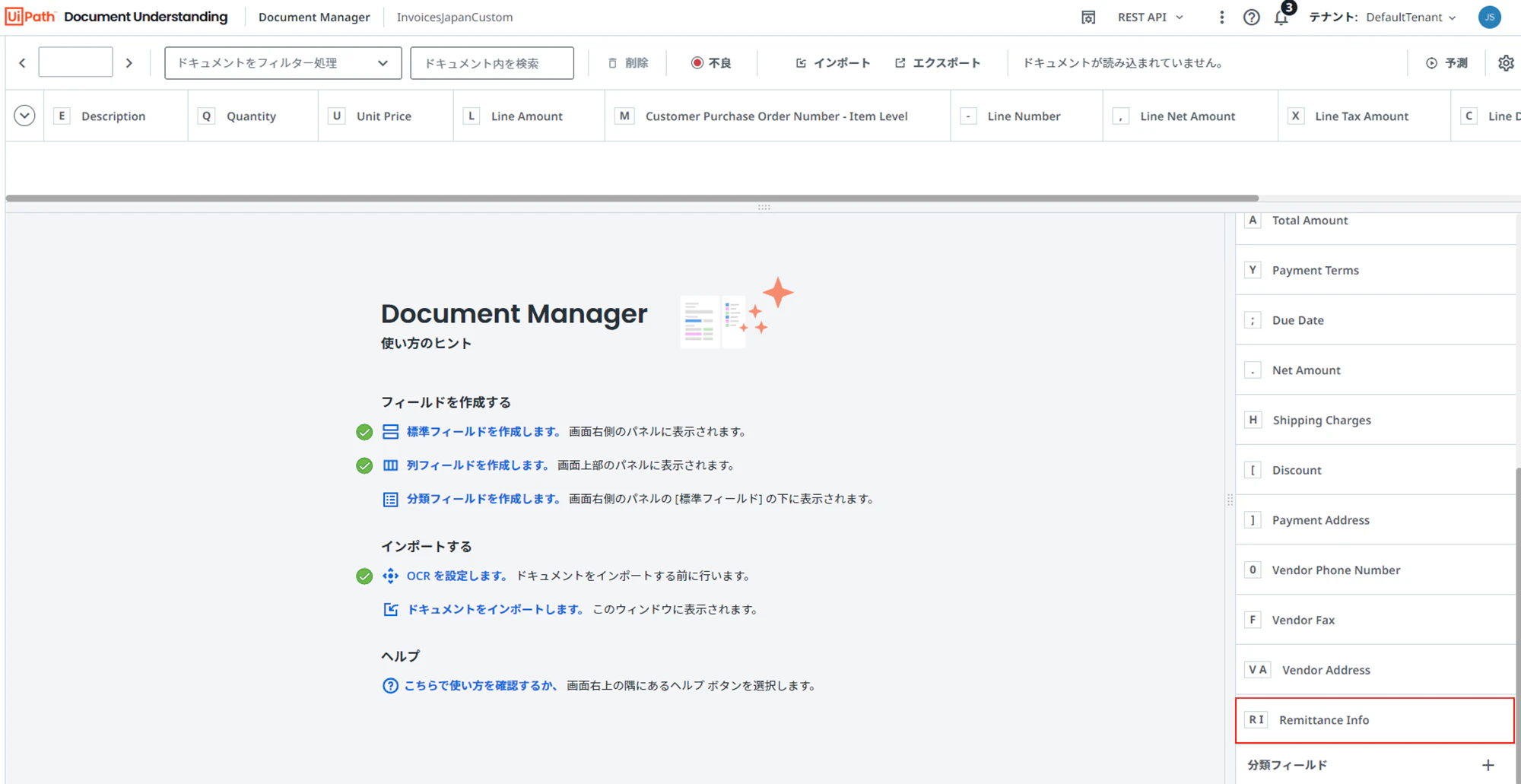Click the V A shortcut key for Vendor Address

pyautogui.click(x=1257, y=669)
